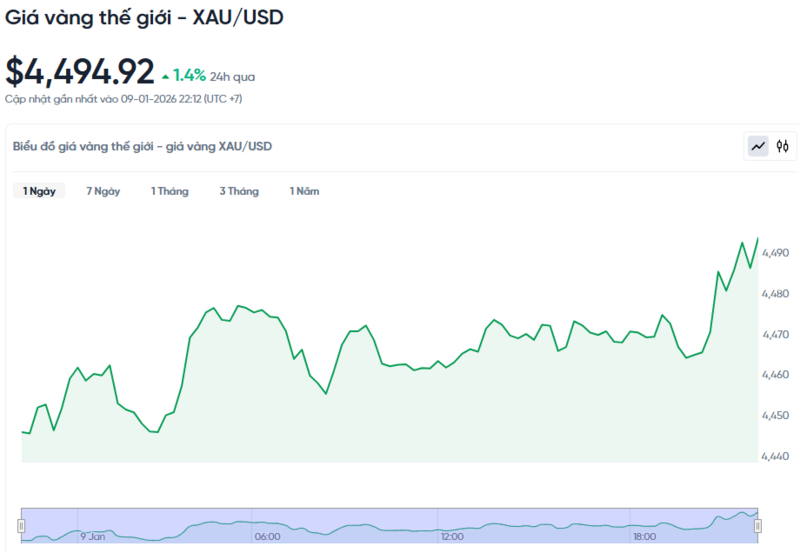Click the 12:00 marker in navigator

(x=452, y=537)
